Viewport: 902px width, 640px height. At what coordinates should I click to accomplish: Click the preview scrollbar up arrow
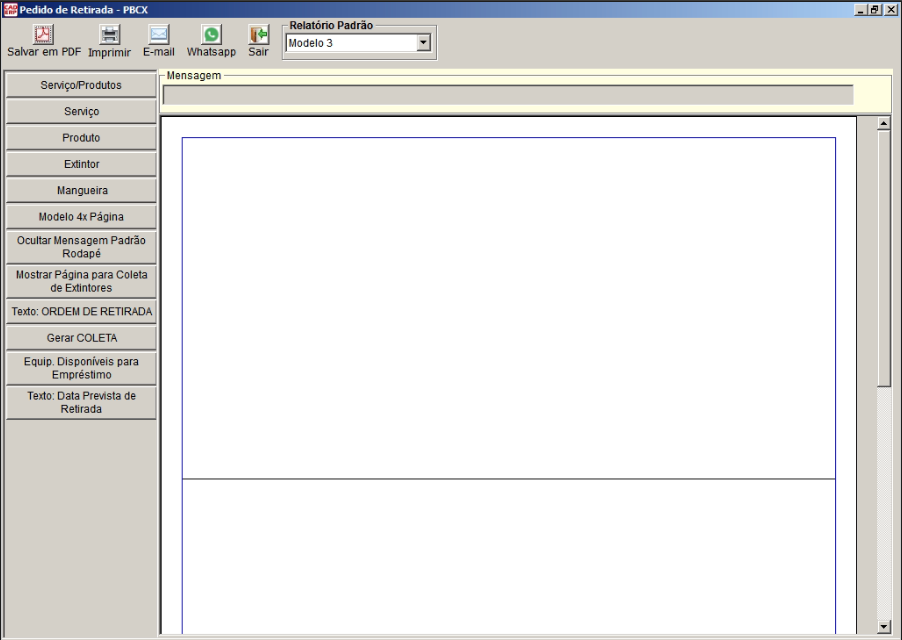click(884, 123)
